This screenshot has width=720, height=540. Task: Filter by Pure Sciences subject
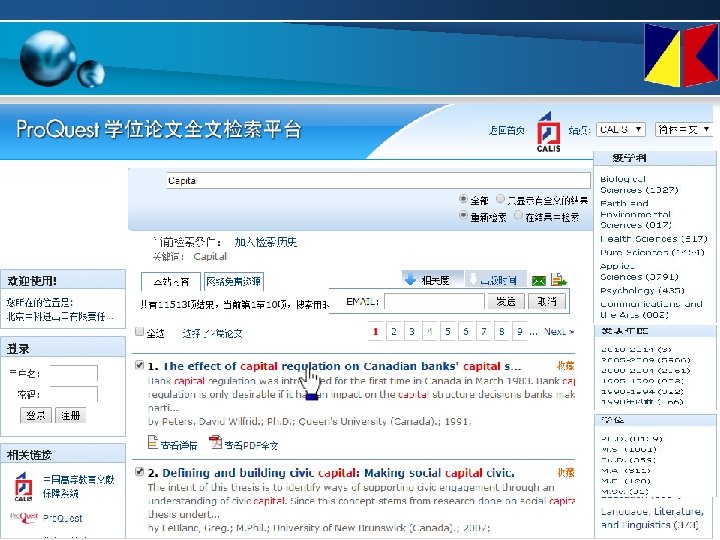(x=652, y=252)
